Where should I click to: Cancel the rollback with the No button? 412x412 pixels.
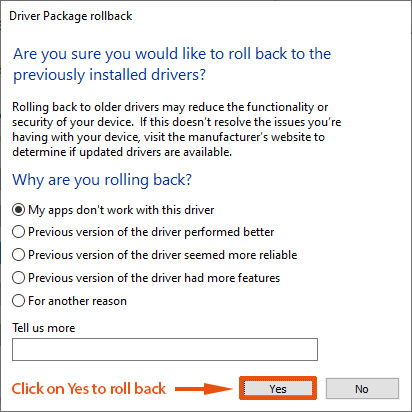tap(362, 389)
